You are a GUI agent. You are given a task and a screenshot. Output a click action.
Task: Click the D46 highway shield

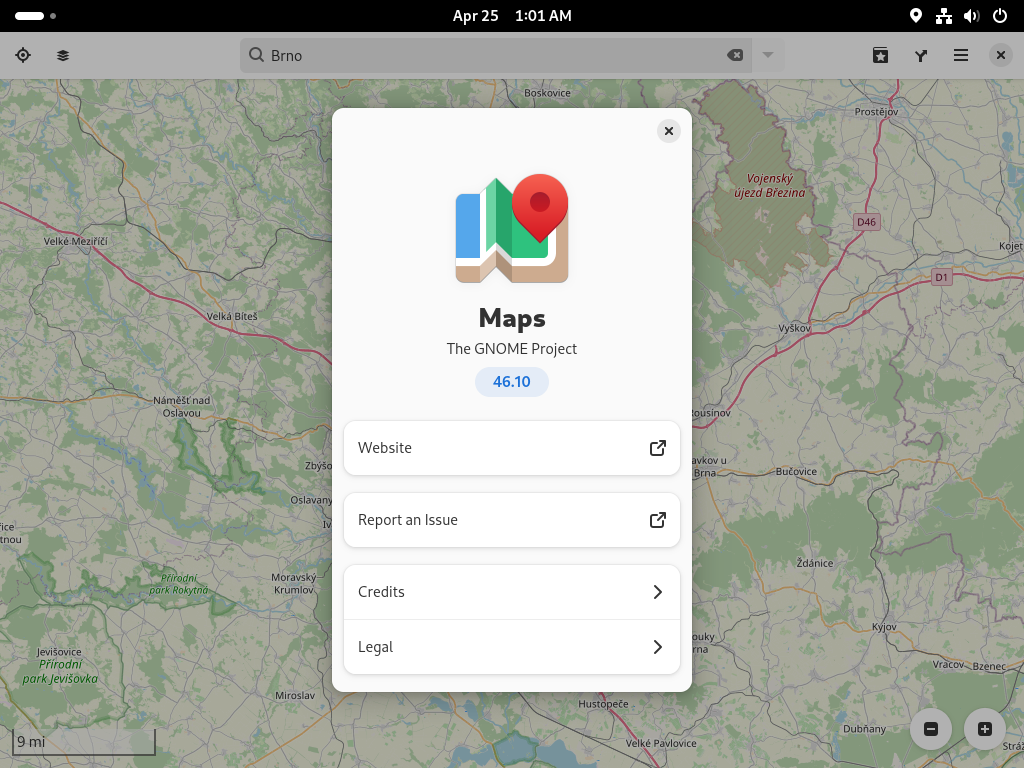tap(867, 222)
